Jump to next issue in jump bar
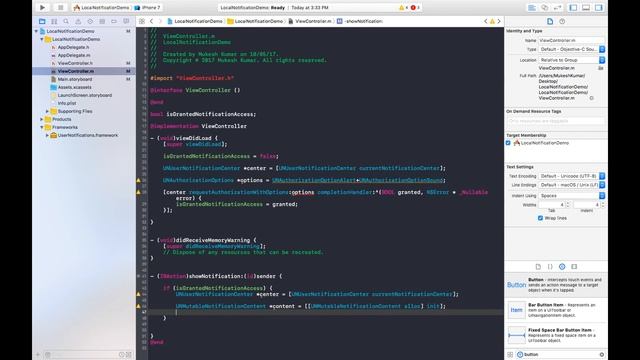Screen dimensions: 640x360 tap(499, 21)
